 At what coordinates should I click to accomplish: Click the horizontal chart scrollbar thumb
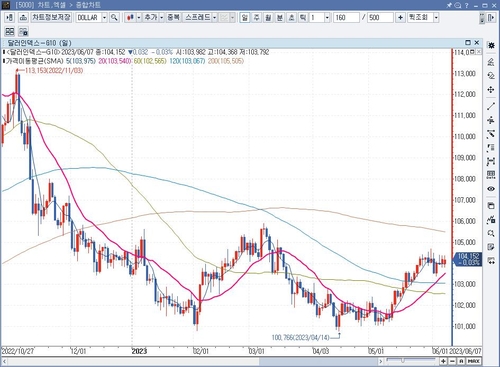coord(318,361)
